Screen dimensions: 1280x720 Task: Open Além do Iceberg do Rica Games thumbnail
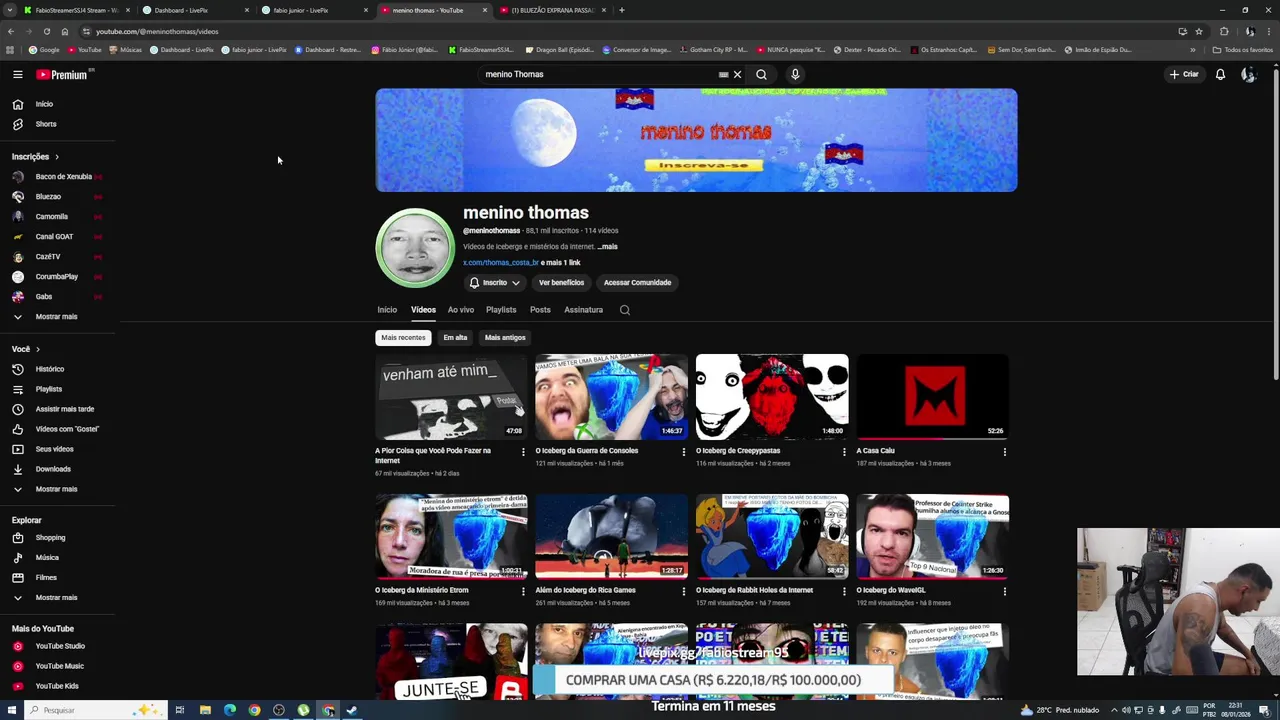[611, 536]
